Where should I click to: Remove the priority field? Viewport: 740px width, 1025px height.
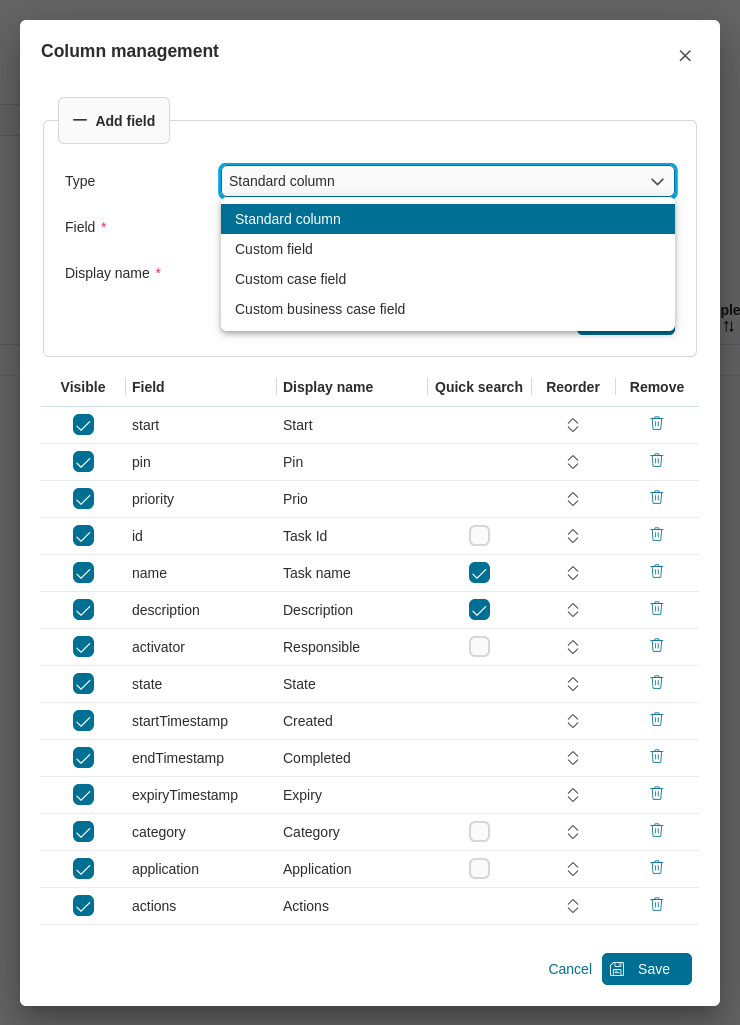tap(656, 497)
